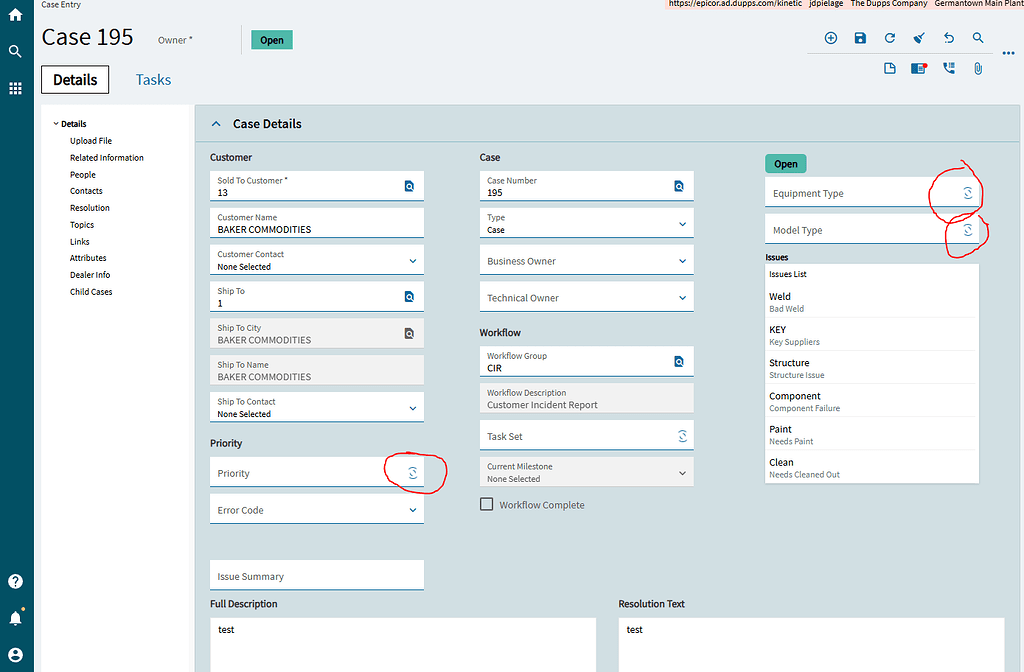Save the case using the save icon
This screenshot has width=1024, height=672.
click(x=860, y=38)
